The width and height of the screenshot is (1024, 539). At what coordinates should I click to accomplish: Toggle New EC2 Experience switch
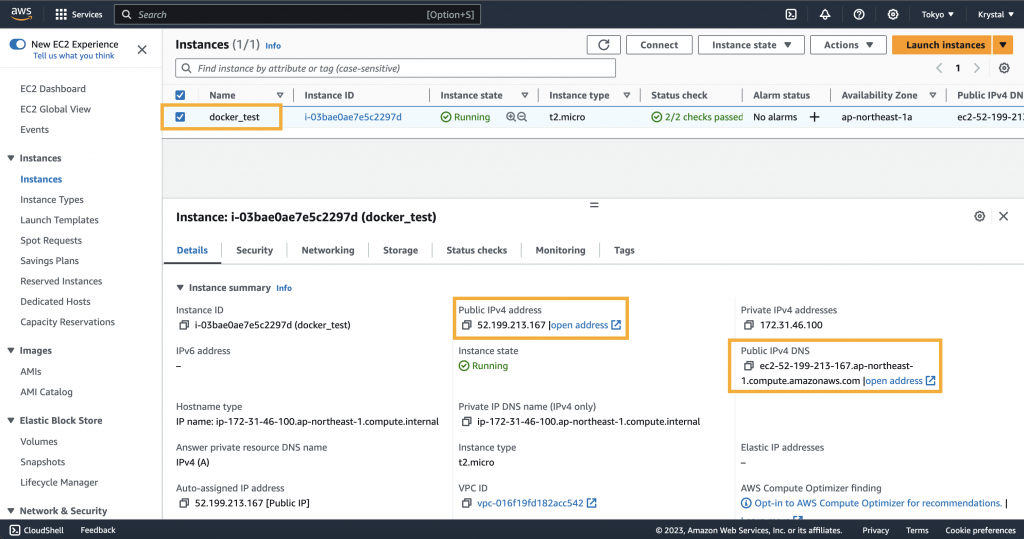pyautogui.click(x=18, y=44)
